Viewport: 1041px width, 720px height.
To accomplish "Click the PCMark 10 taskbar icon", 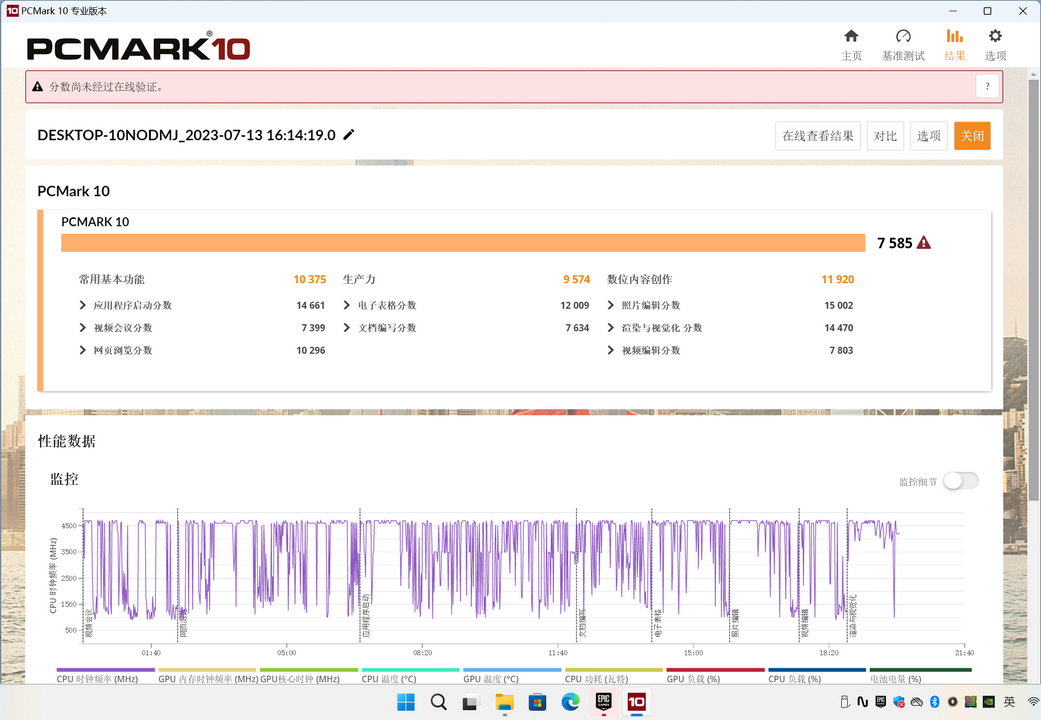I will [636, 701].
